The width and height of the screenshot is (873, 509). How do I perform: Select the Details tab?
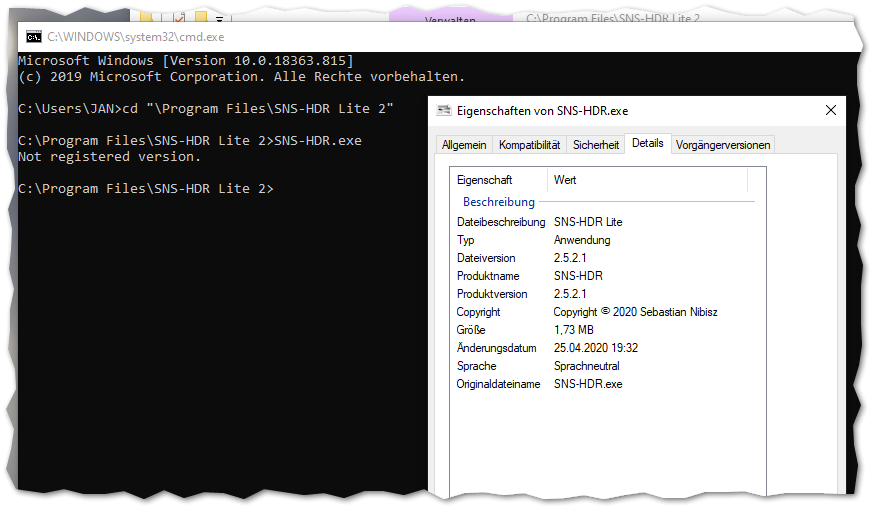[x=648, y=143]
